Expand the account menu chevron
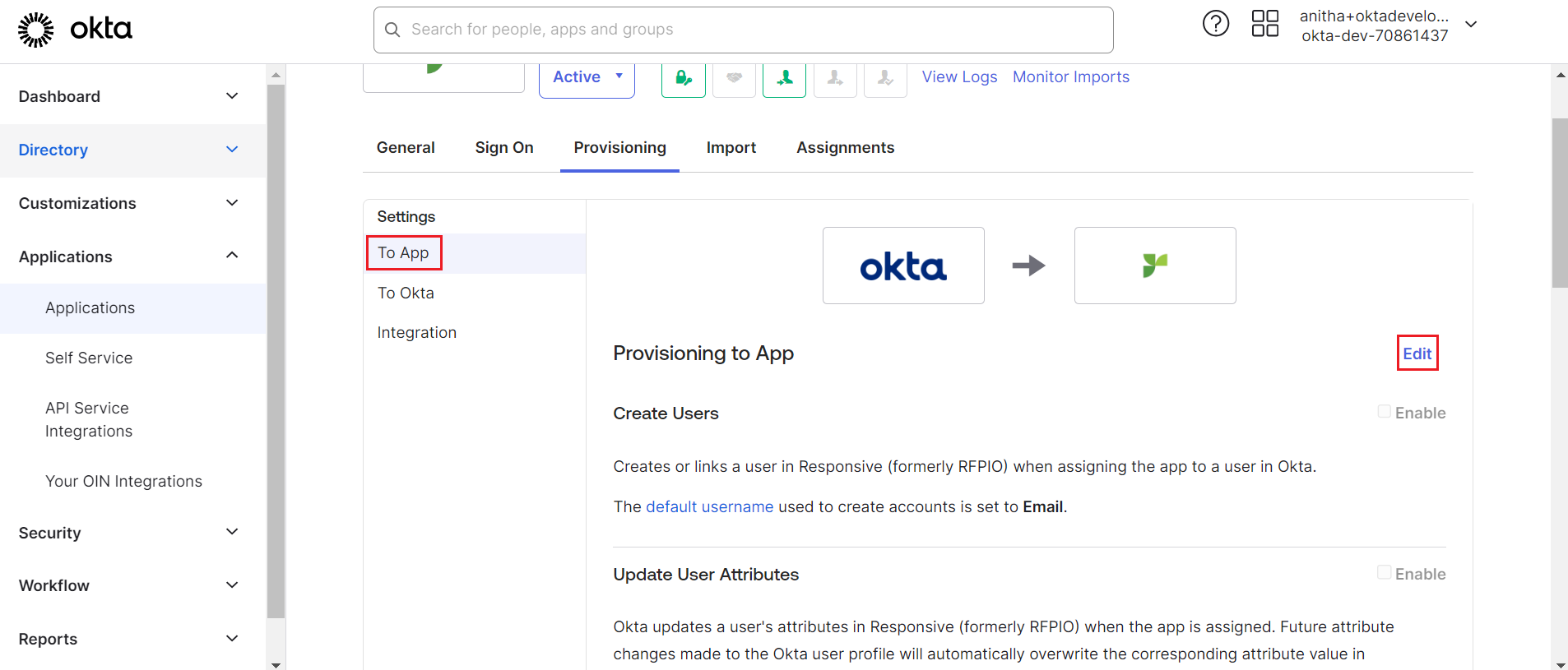Screen dimensions: 1568x670 (x=1472, y=25)
